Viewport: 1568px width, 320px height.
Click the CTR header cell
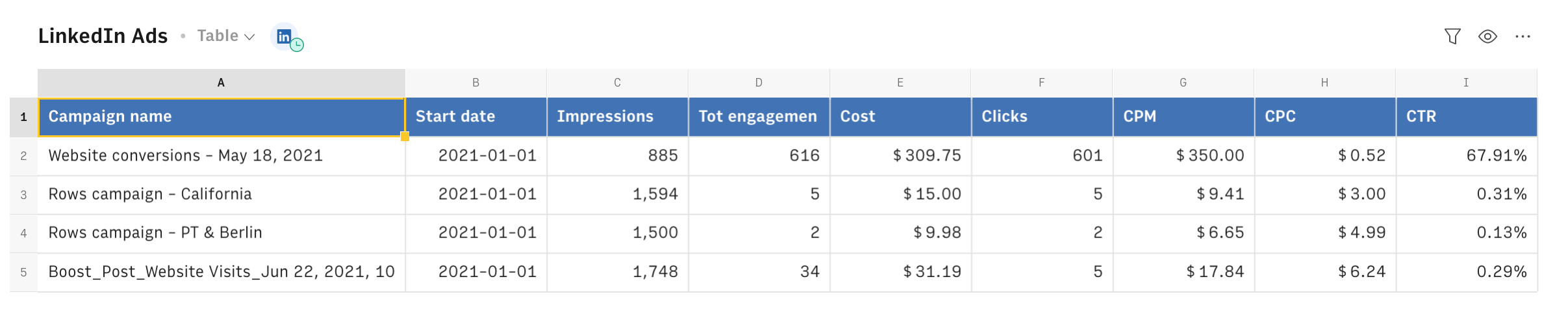1467,117
